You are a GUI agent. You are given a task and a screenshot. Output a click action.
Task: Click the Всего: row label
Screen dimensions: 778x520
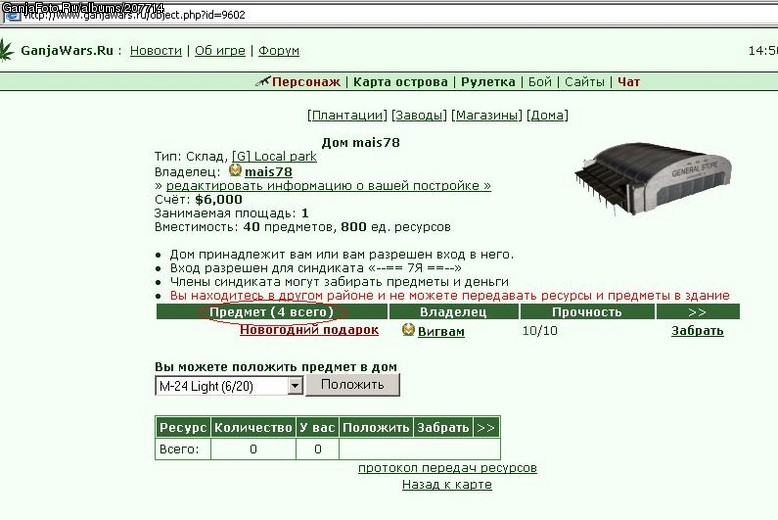[x=179, y=450]
